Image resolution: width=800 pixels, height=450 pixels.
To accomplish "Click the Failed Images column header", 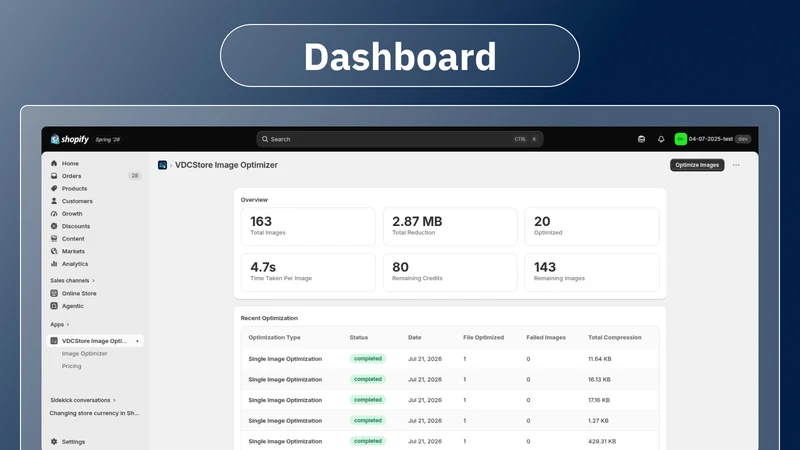I will (546, 337).
